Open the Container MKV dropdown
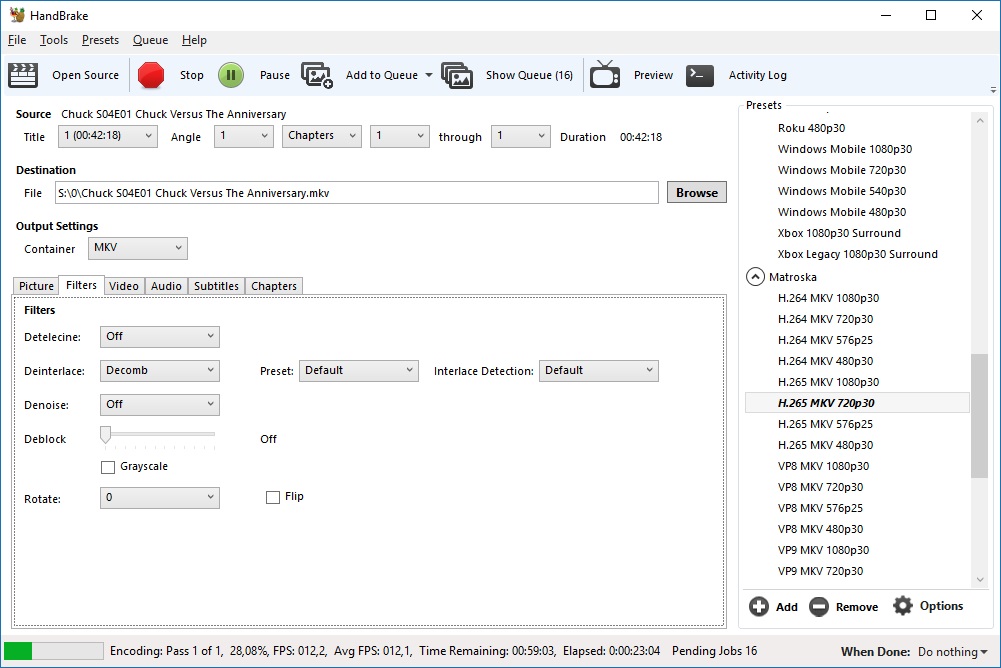 pos(138,248)
